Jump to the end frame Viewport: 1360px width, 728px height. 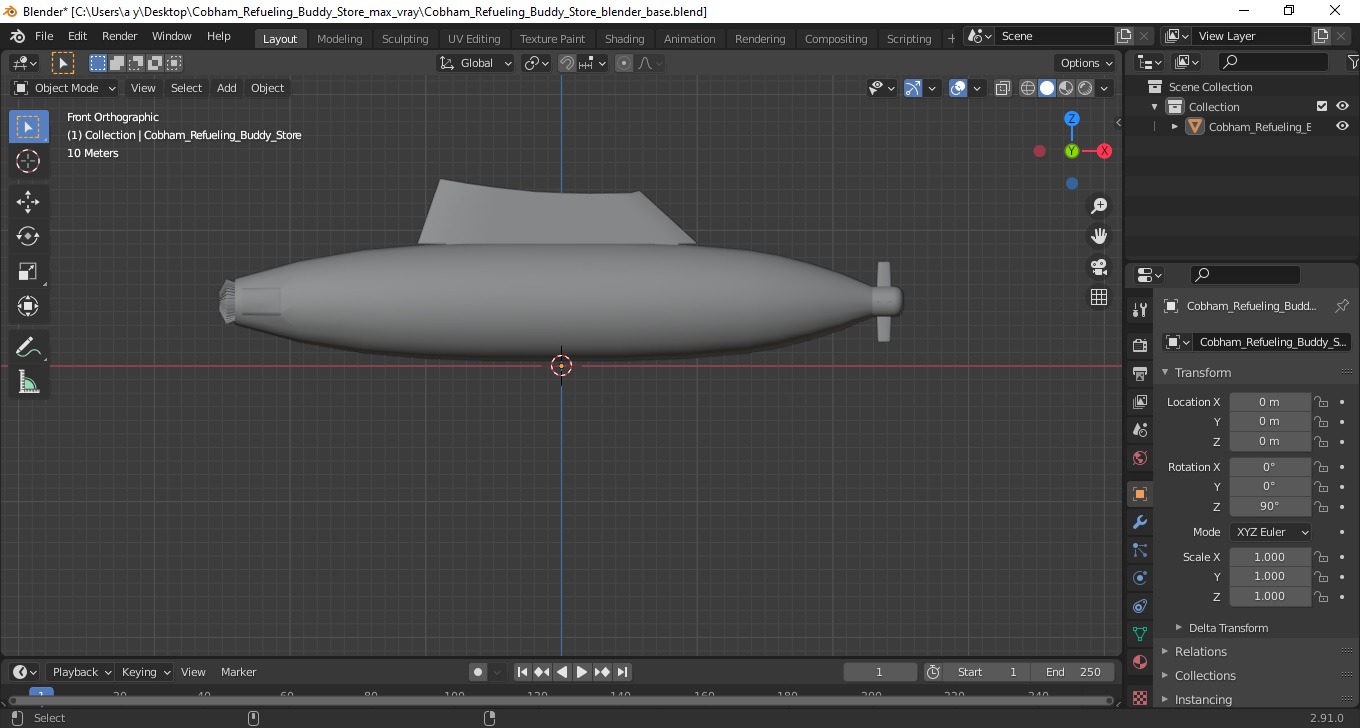[622, 672]
